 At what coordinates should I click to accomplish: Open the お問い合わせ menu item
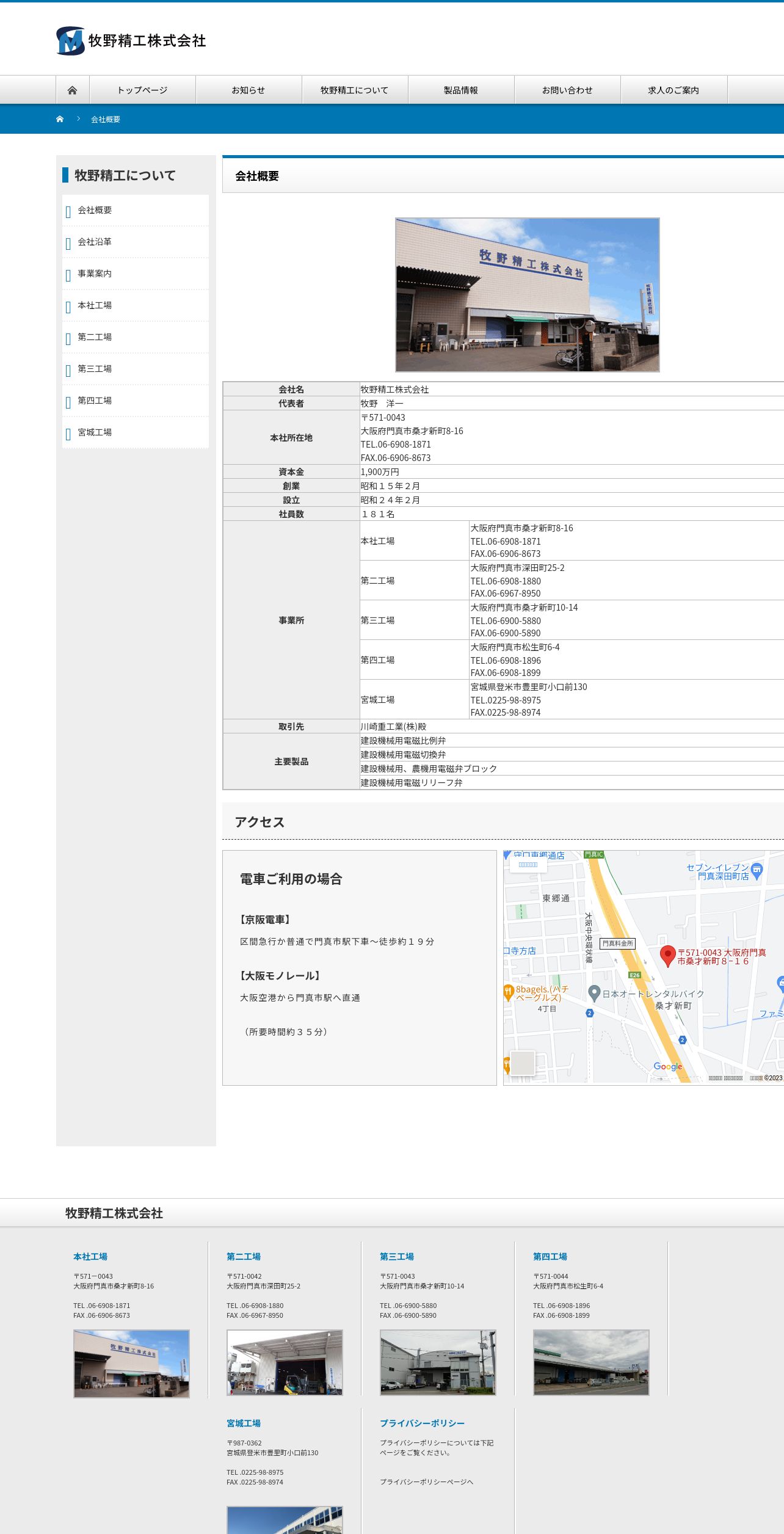[567, 90]
